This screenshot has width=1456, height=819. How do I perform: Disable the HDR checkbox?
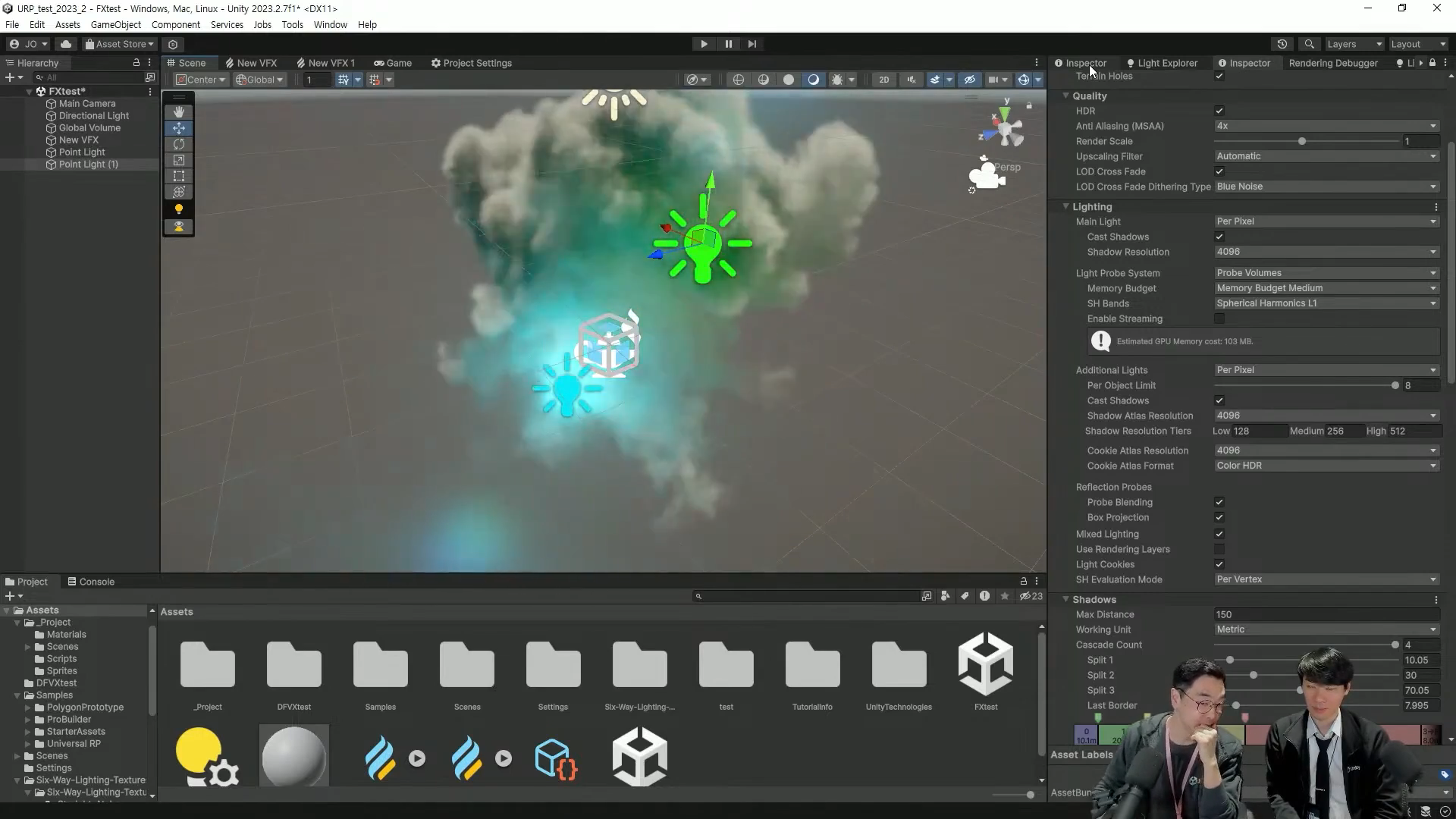pos(1219,111)
